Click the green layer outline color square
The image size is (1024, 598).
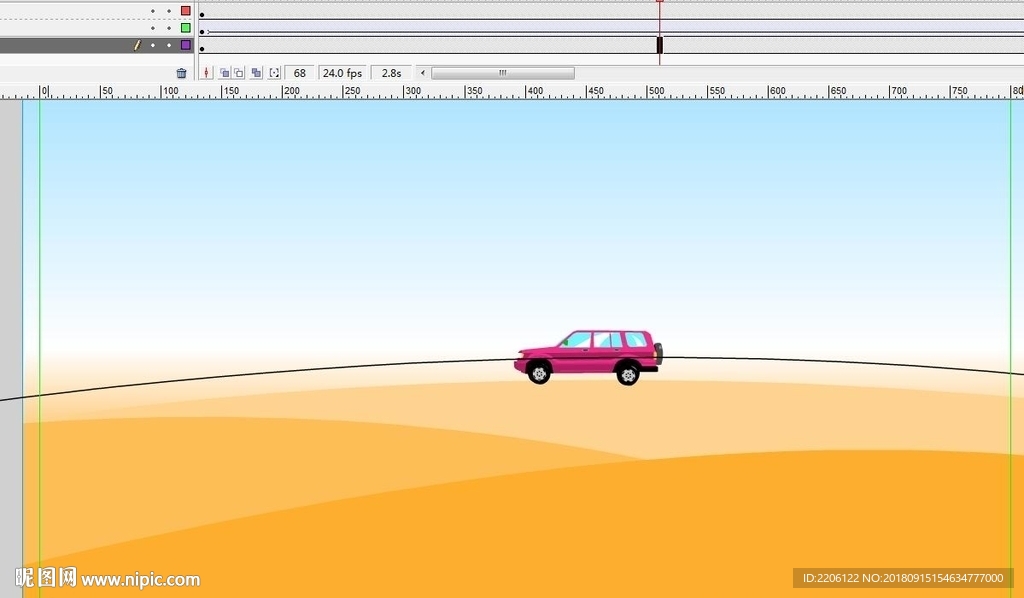click(x=185, y=28)
